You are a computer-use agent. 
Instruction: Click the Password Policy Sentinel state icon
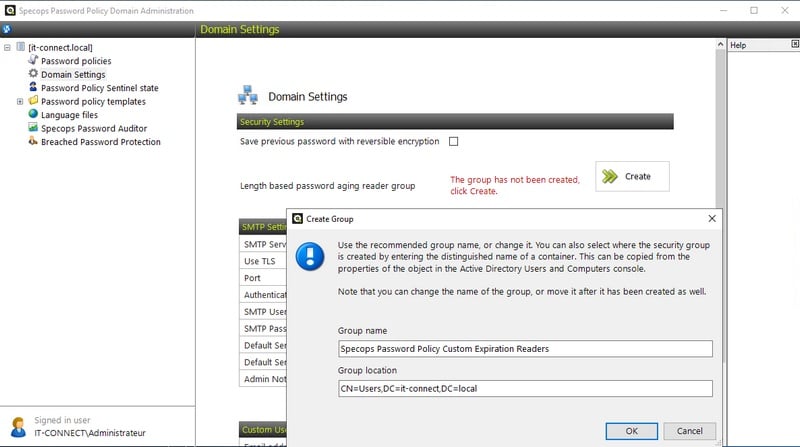[x=33, y=87]
